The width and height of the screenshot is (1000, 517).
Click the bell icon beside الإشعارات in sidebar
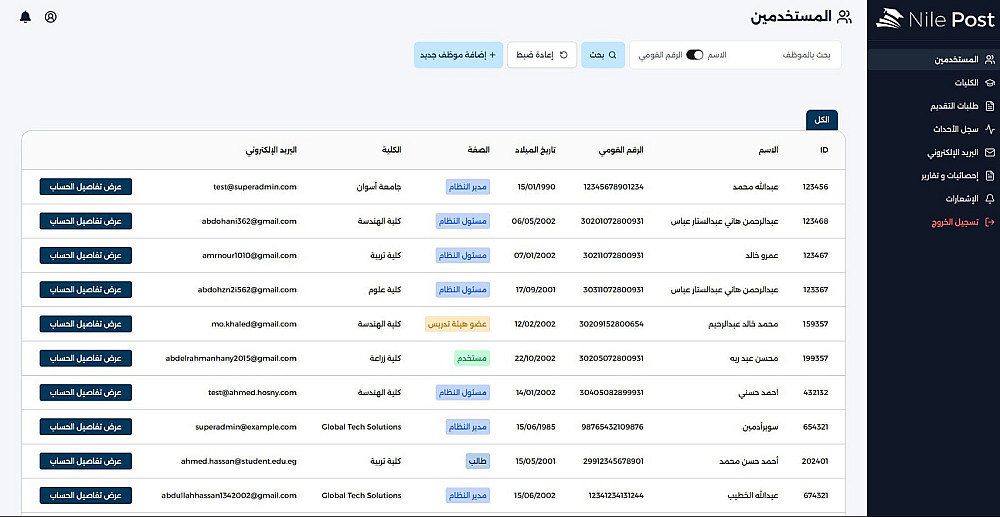click(x=989, y=199)
